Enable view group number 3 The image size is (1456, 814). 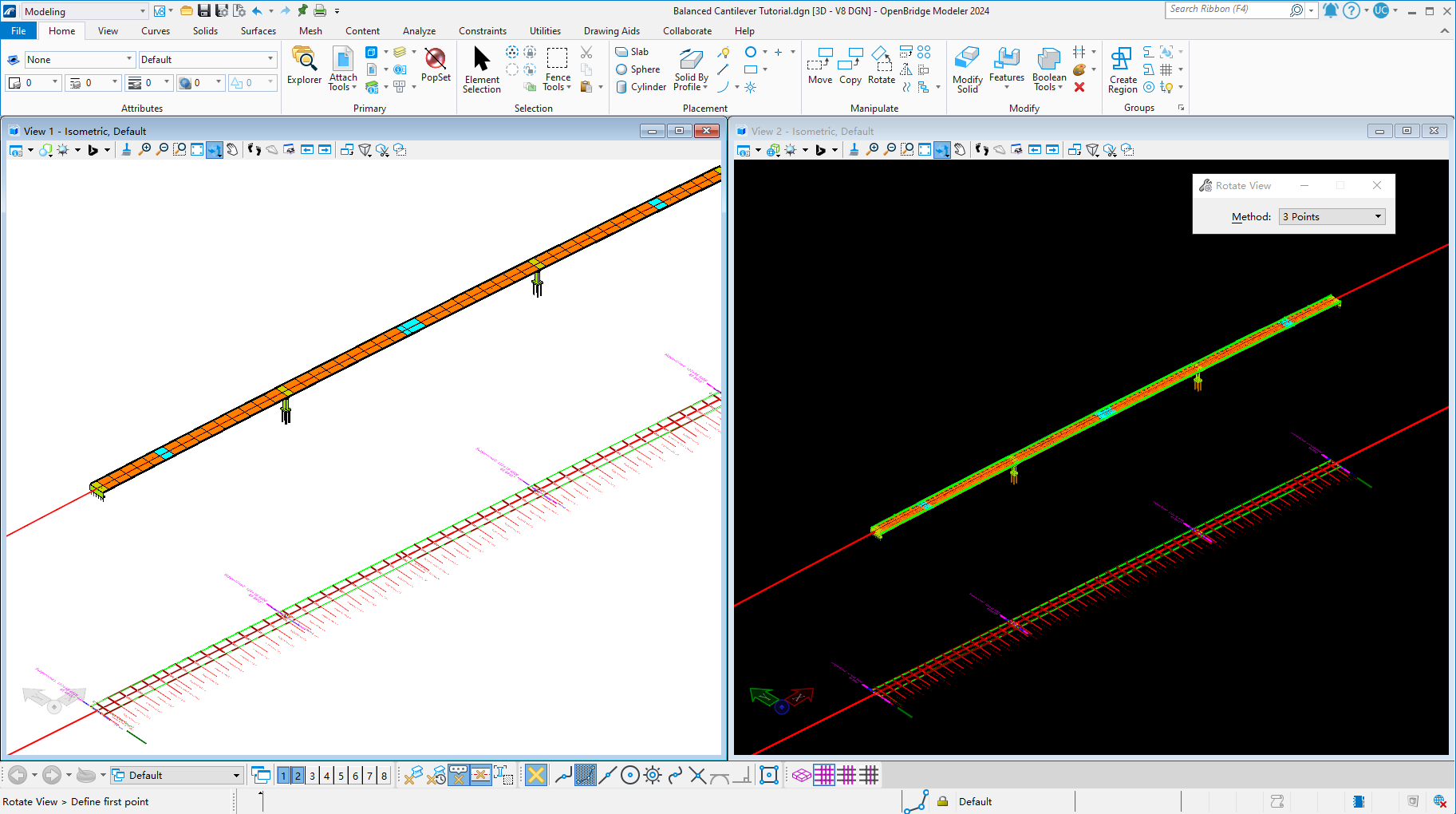pos(312,775)
